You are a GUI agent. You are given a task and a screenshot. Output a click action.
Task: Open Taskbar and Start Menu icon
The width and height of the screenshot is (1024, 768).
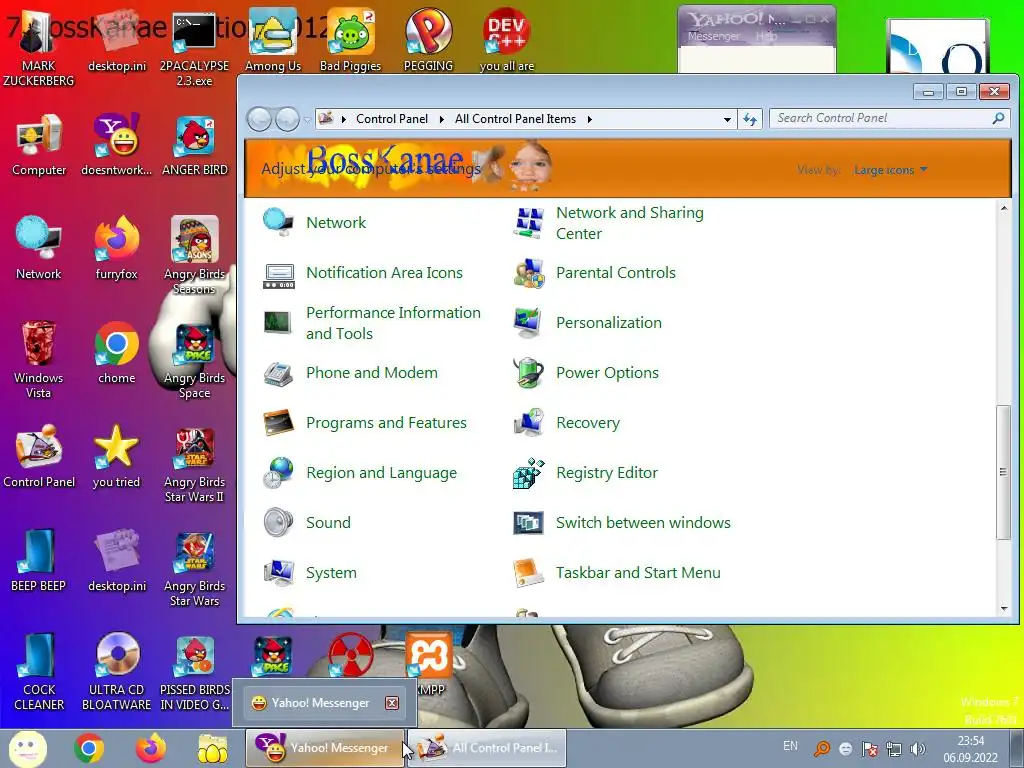pyautogui.click(x=528, y=573)
